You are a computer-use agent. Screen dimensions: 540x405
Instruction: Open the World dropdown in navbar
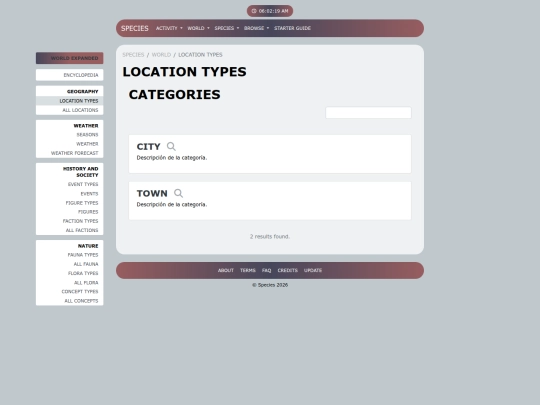[198, 28]
